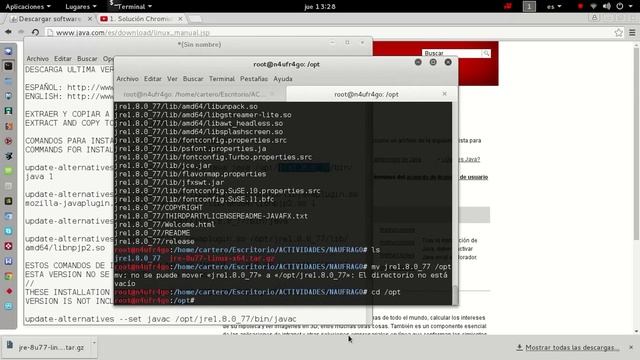The height and width of the screenshot is (360, 640).
Task: Open the terminal's Ayuda menu
Action: click(x=282, y=79)
